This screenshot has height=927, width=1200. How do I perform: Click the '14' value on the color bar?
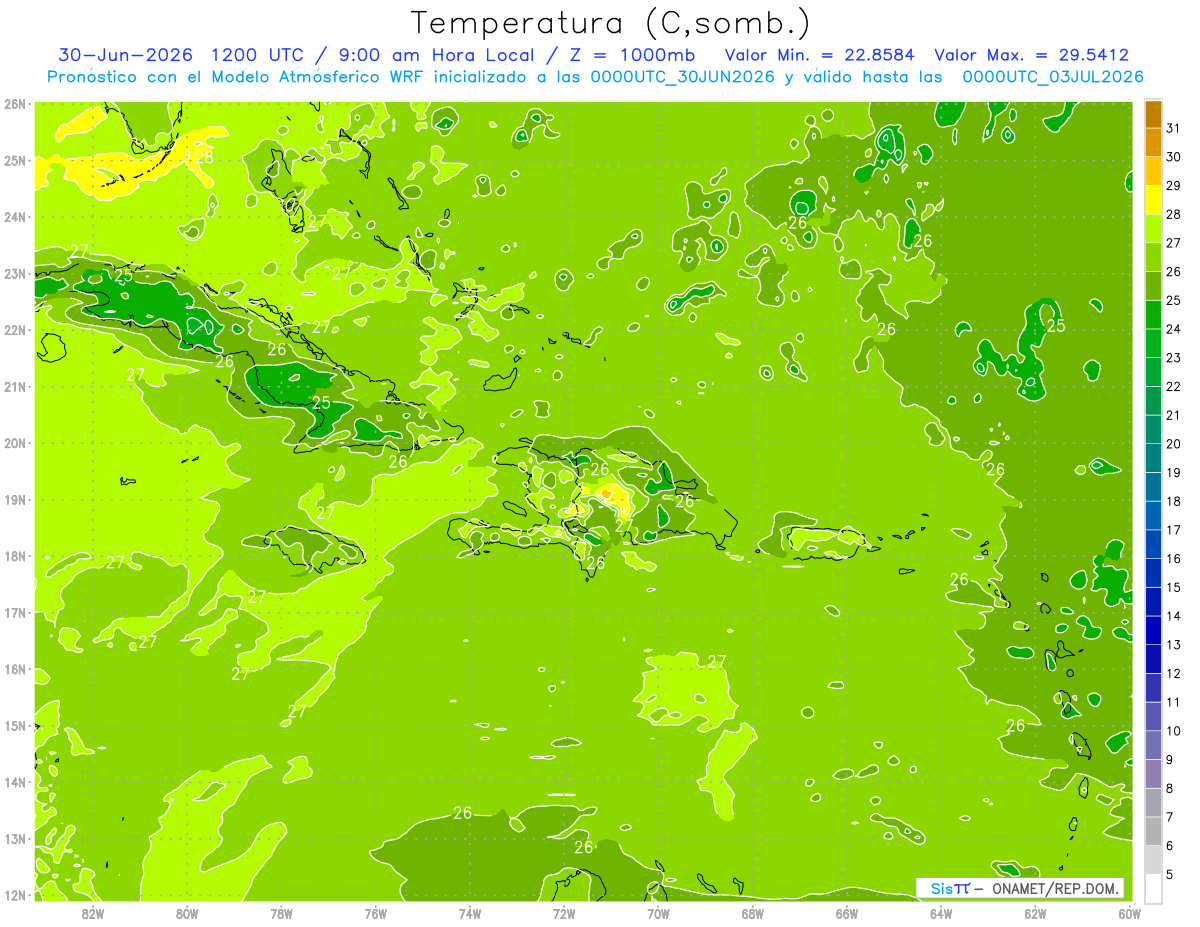tap(1173, 616)
